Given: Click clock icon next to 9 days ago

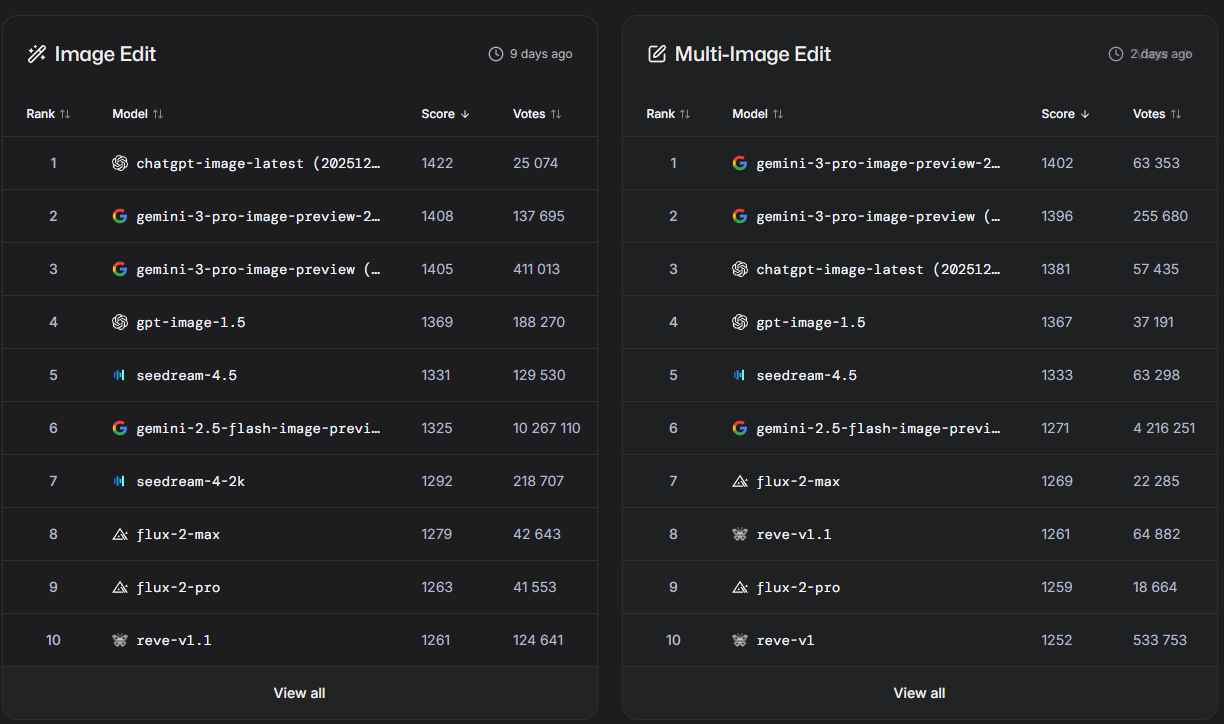Looking at the screenshot, I should 495,54.
